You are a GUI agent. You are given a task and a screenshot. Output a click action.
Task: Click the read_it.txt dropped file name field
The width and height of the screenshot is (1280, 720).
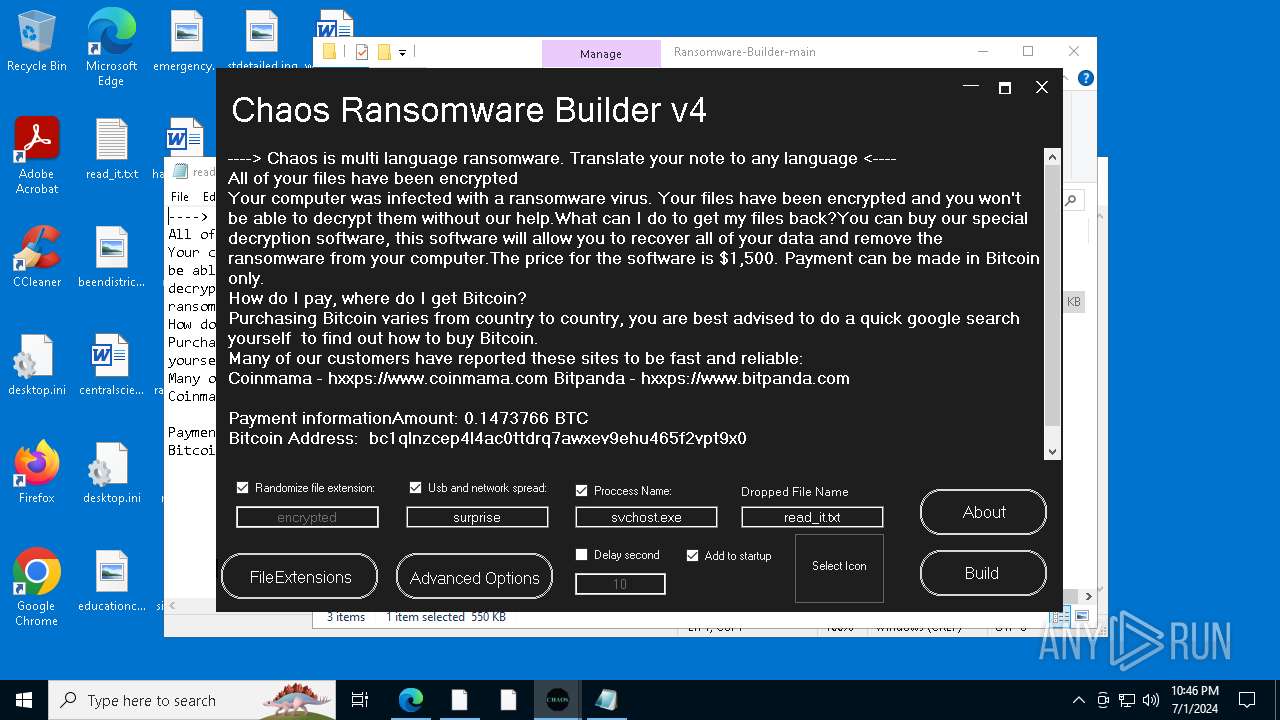[812, 517]
